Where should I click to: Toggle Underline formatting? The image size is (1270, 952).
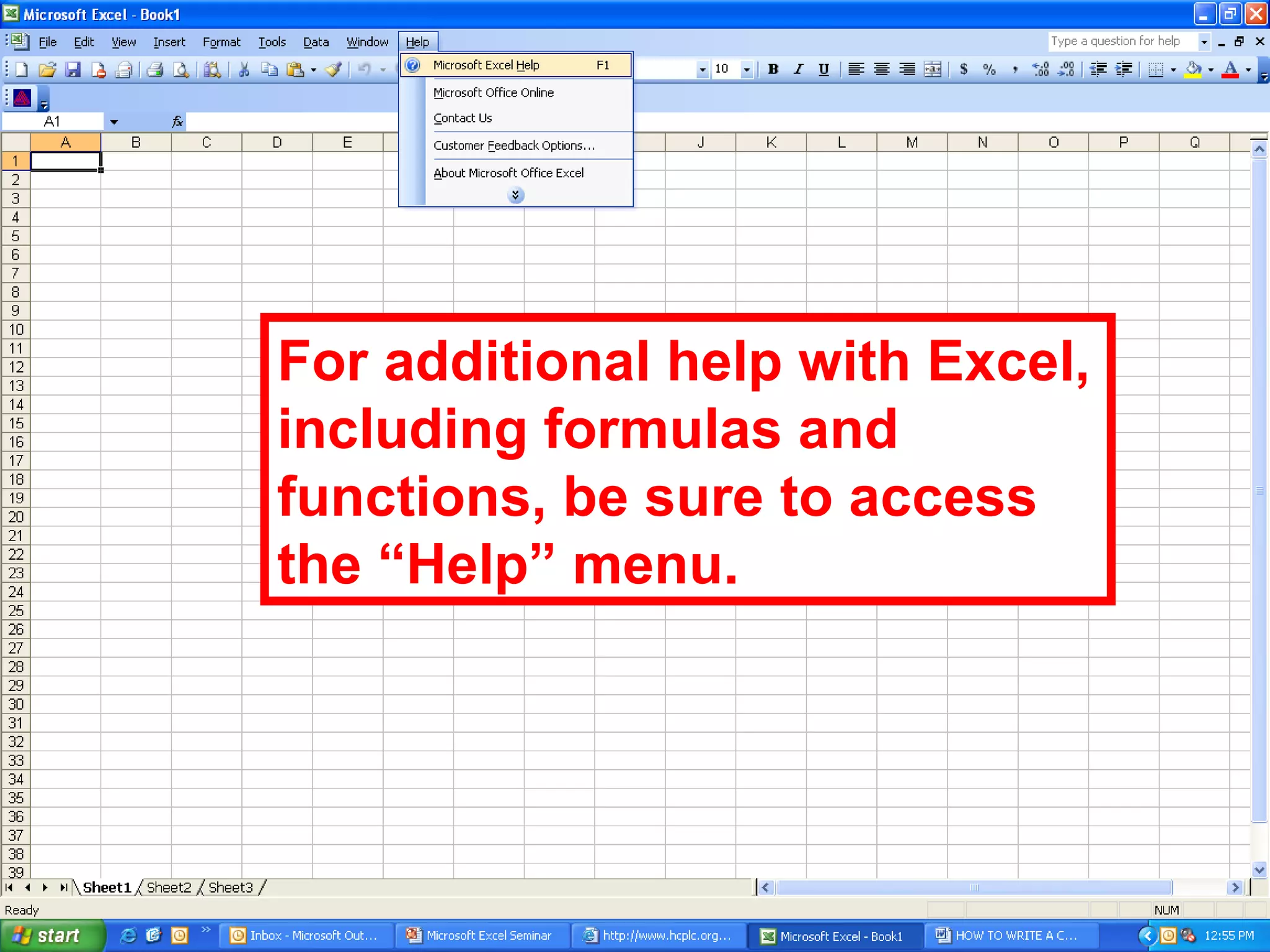coord(824,69)
